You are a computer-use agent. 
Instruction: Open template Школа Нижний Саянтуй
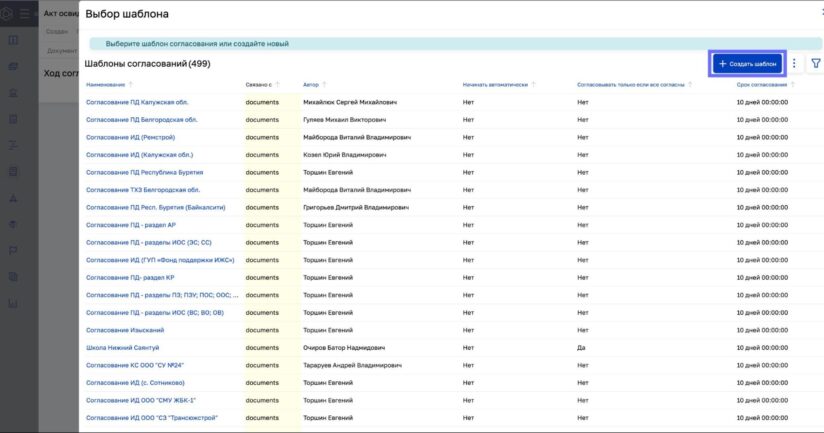coord(122,348)
